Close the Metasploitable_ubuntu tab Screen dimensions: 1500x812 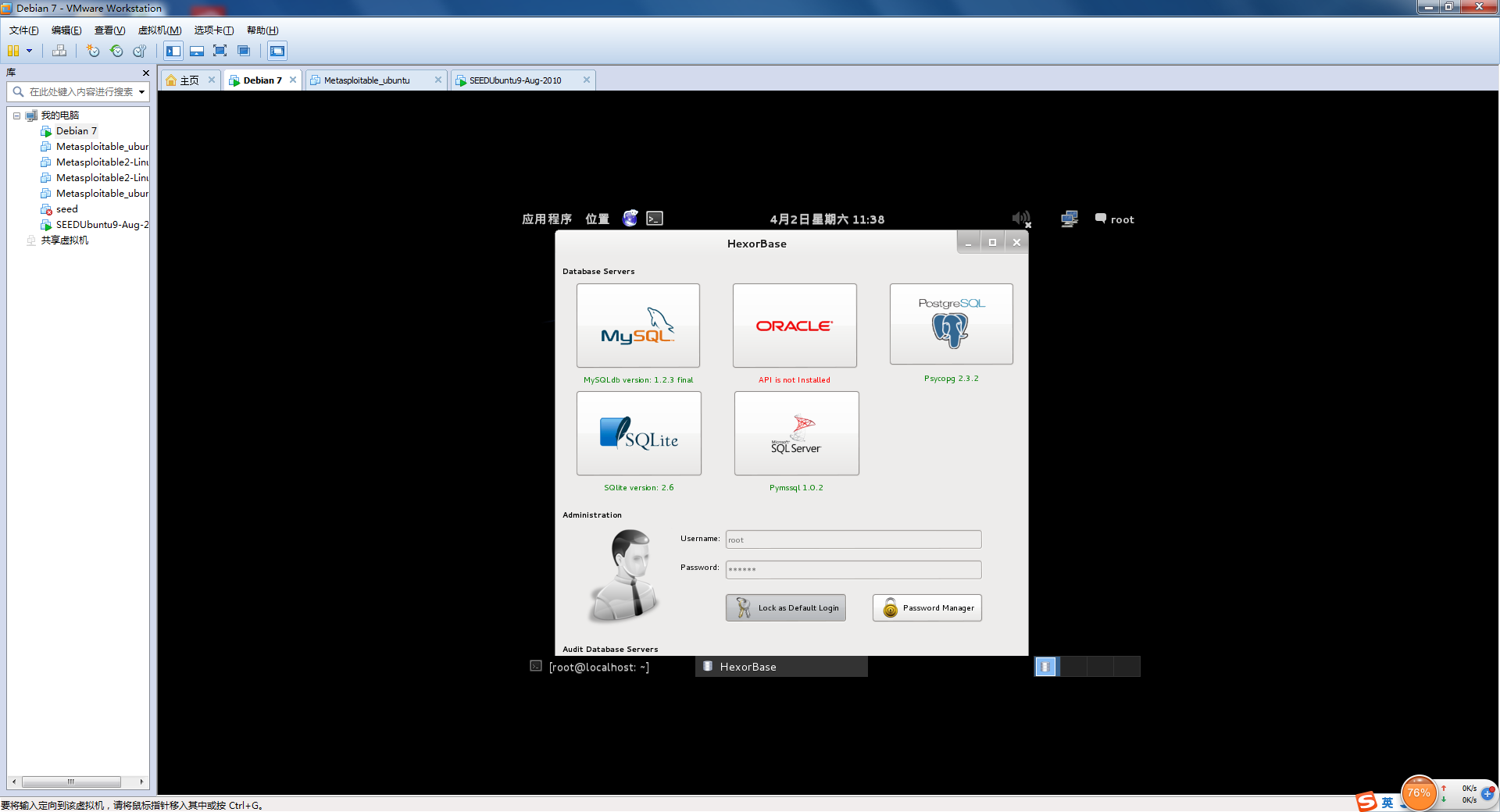438,80
